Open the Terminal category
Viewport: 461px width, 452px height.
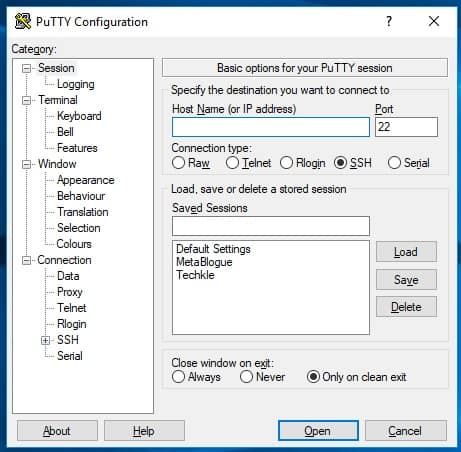[x=58, y=100]
